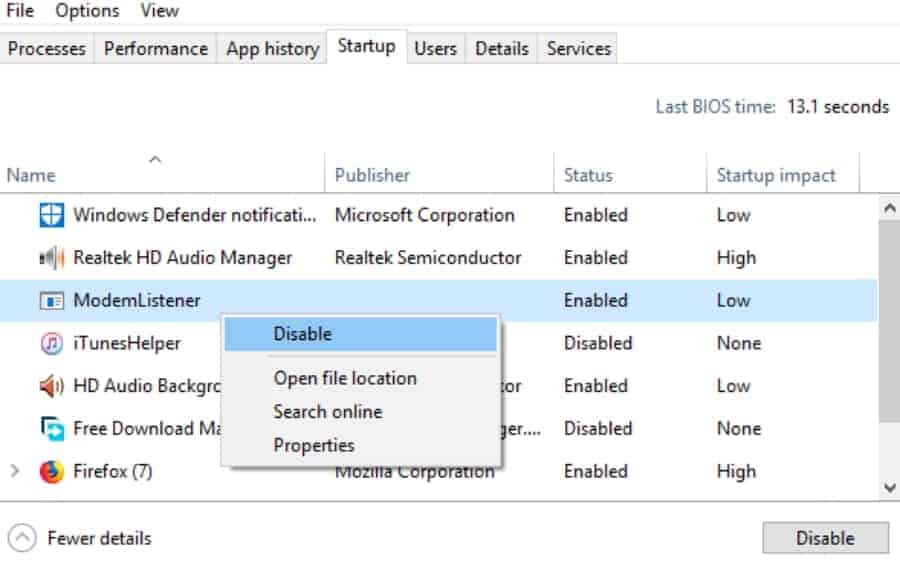
Task: Click None impact in Free Download Manager row
Action: click(739, 428)
